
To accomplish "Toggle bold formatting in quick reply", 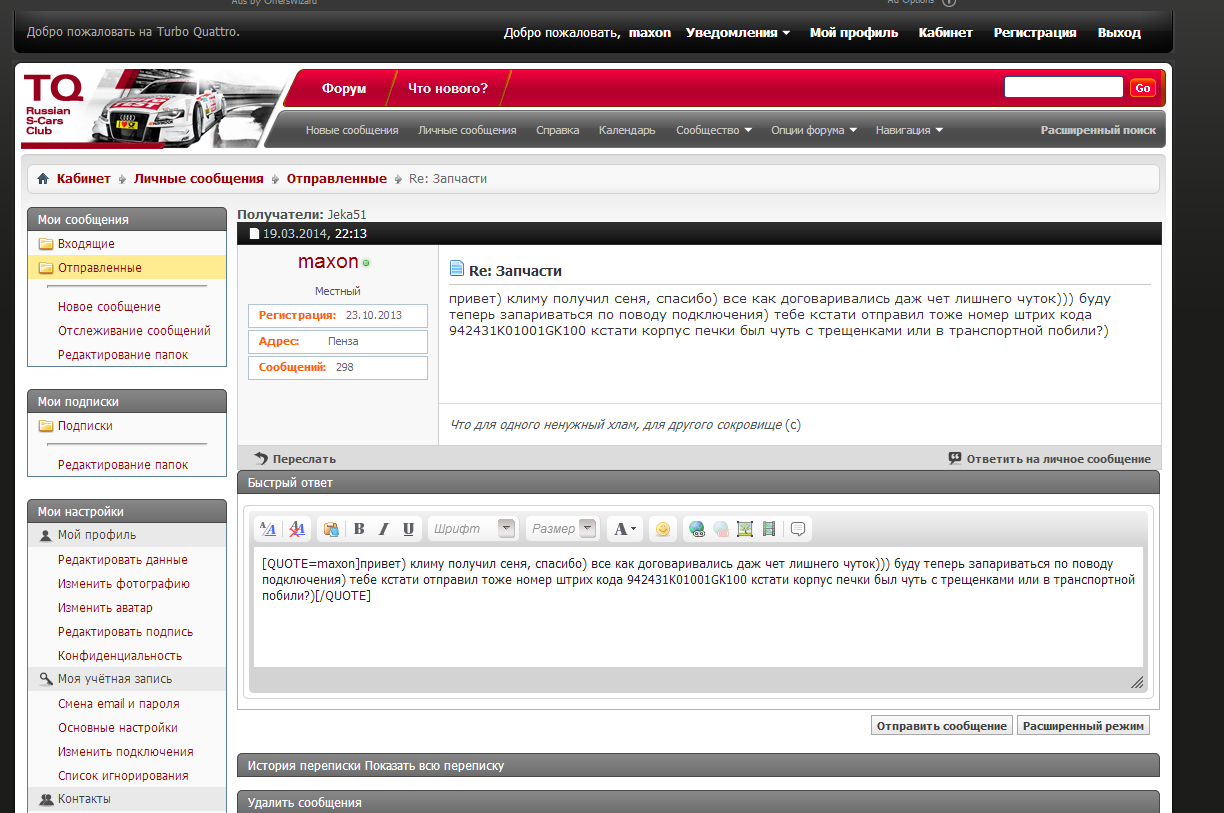I will pyautogui.click(x=359, y=529).
